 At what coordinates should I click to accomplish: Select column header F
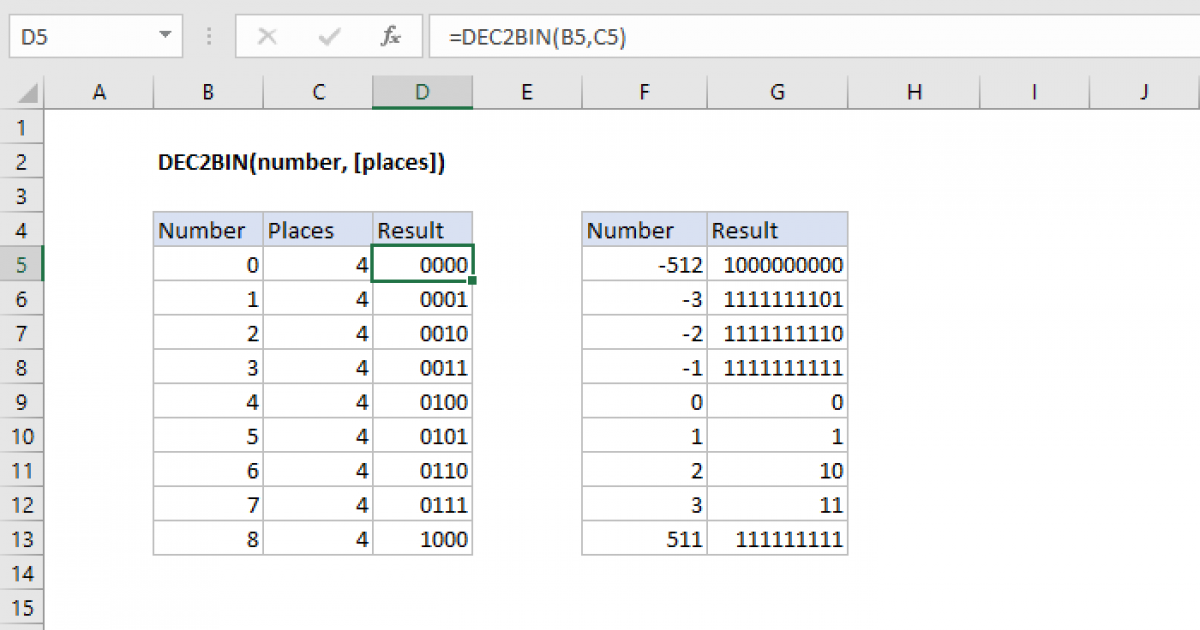click(643, 91)
